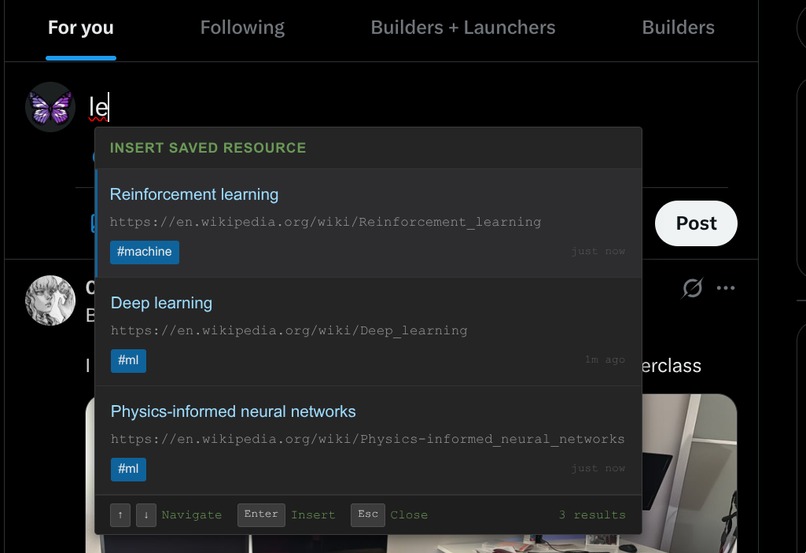Click the #ml tag under Physics-informed neural networks
806x553 pixels.
pyautogui.click(x=129, y=469)
